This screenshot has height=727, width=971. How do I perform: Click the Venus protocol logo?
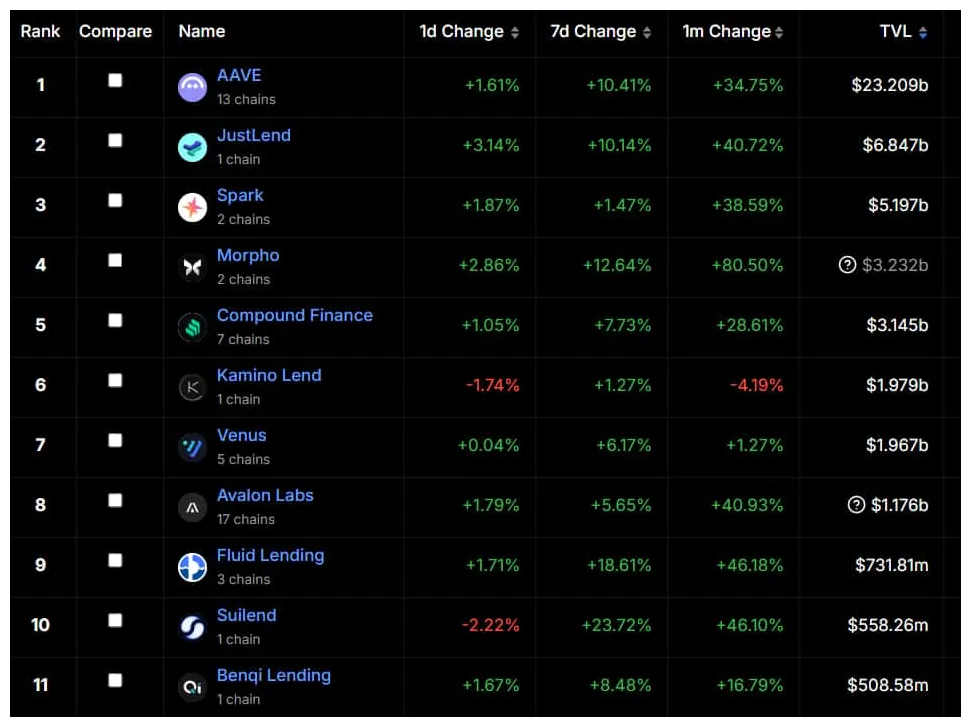pyautogui.click(x=191, y=446)
